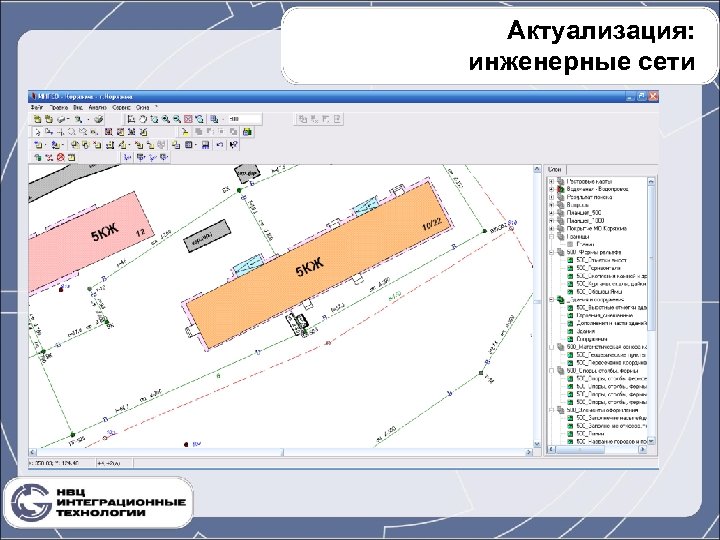Click the layer panel scroll-down arrow
The width and height of the screenshot is (720, 540).
click(651, 441)
